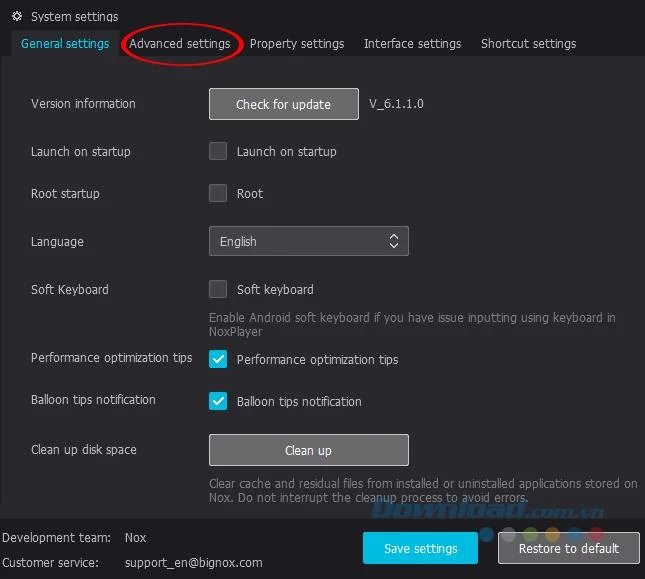Go to the Shortcut settings tab
645x579 pixels.
529,44
